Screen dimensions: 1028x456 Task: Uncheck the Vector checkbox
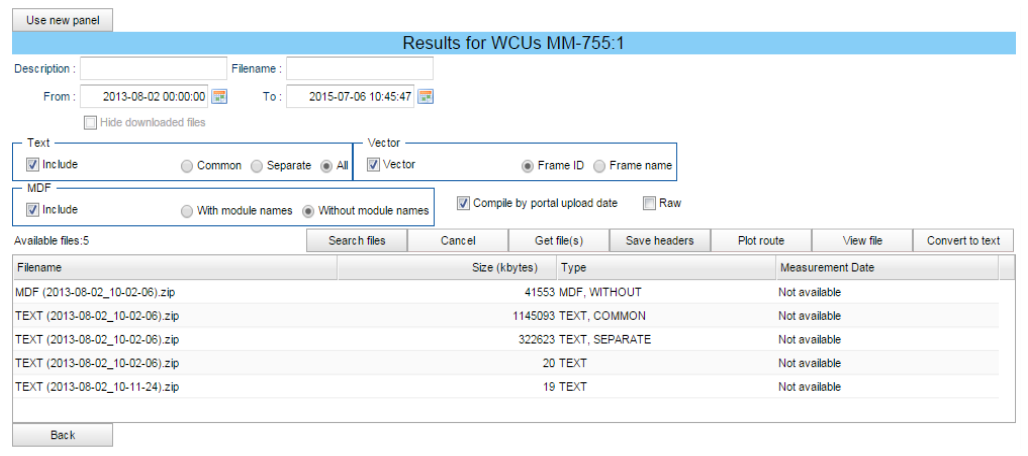(373, 165)
